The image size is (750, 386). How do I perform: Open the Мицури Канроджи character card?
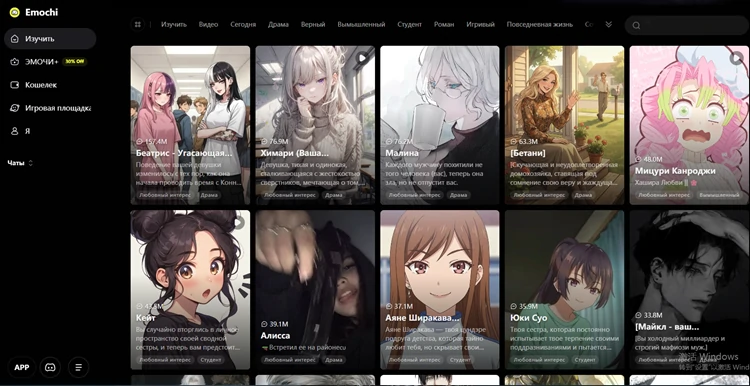click(x=689, y=125)
